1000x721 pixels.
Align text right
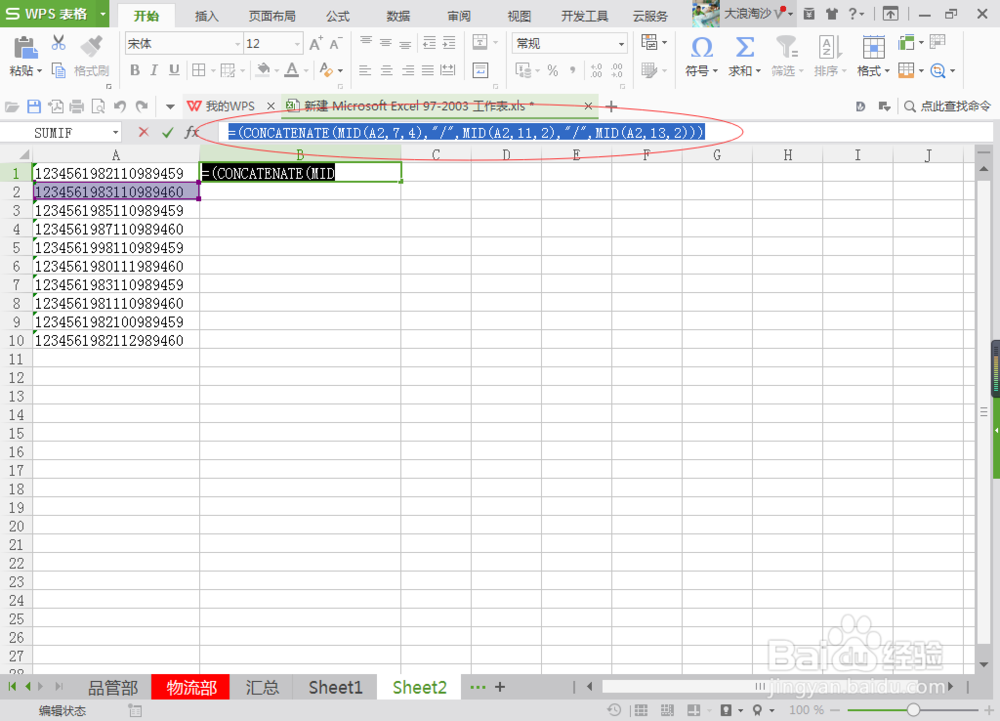coord(408,70)
